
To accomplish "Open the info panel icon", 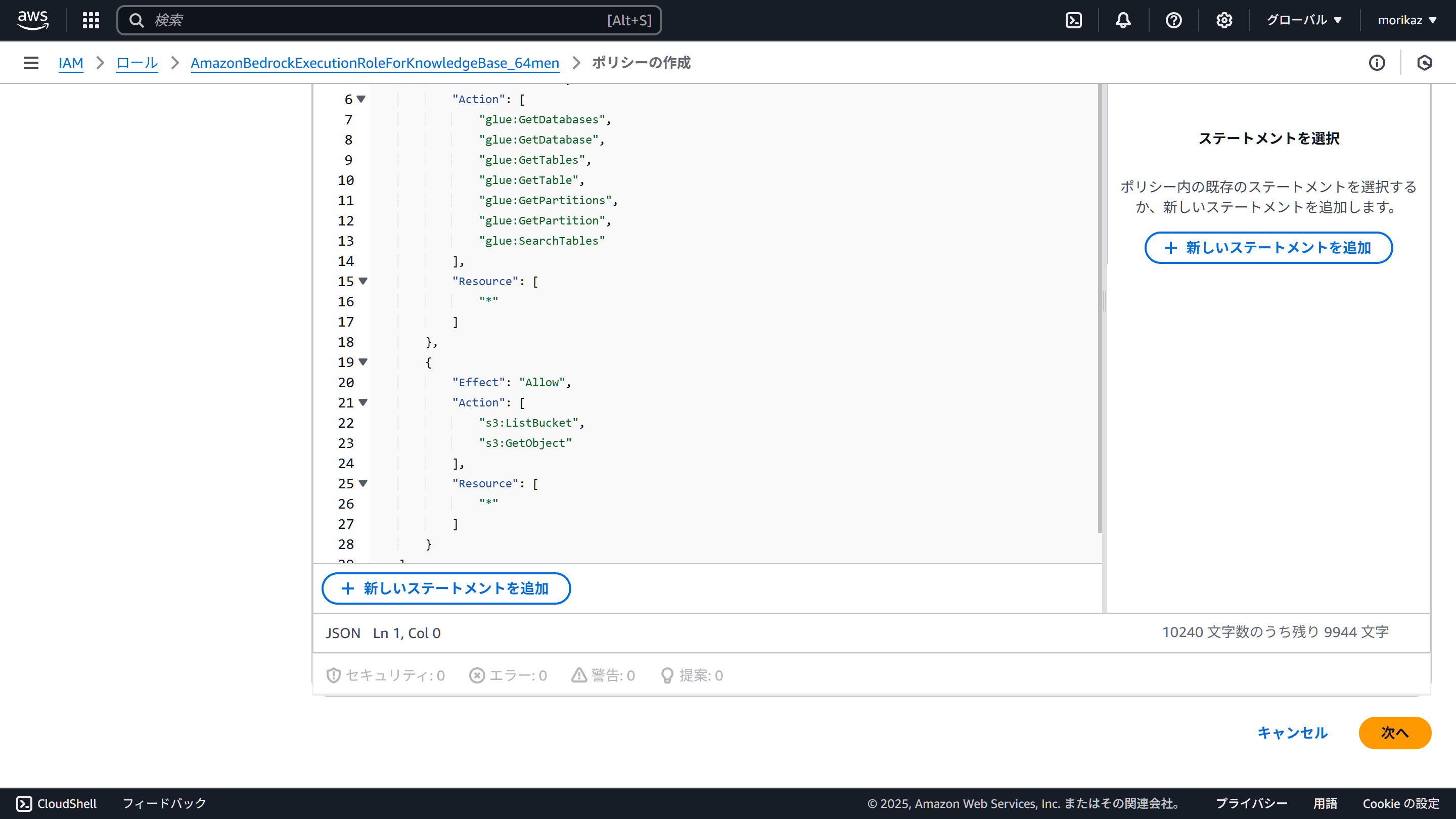I will [1377, 63].
